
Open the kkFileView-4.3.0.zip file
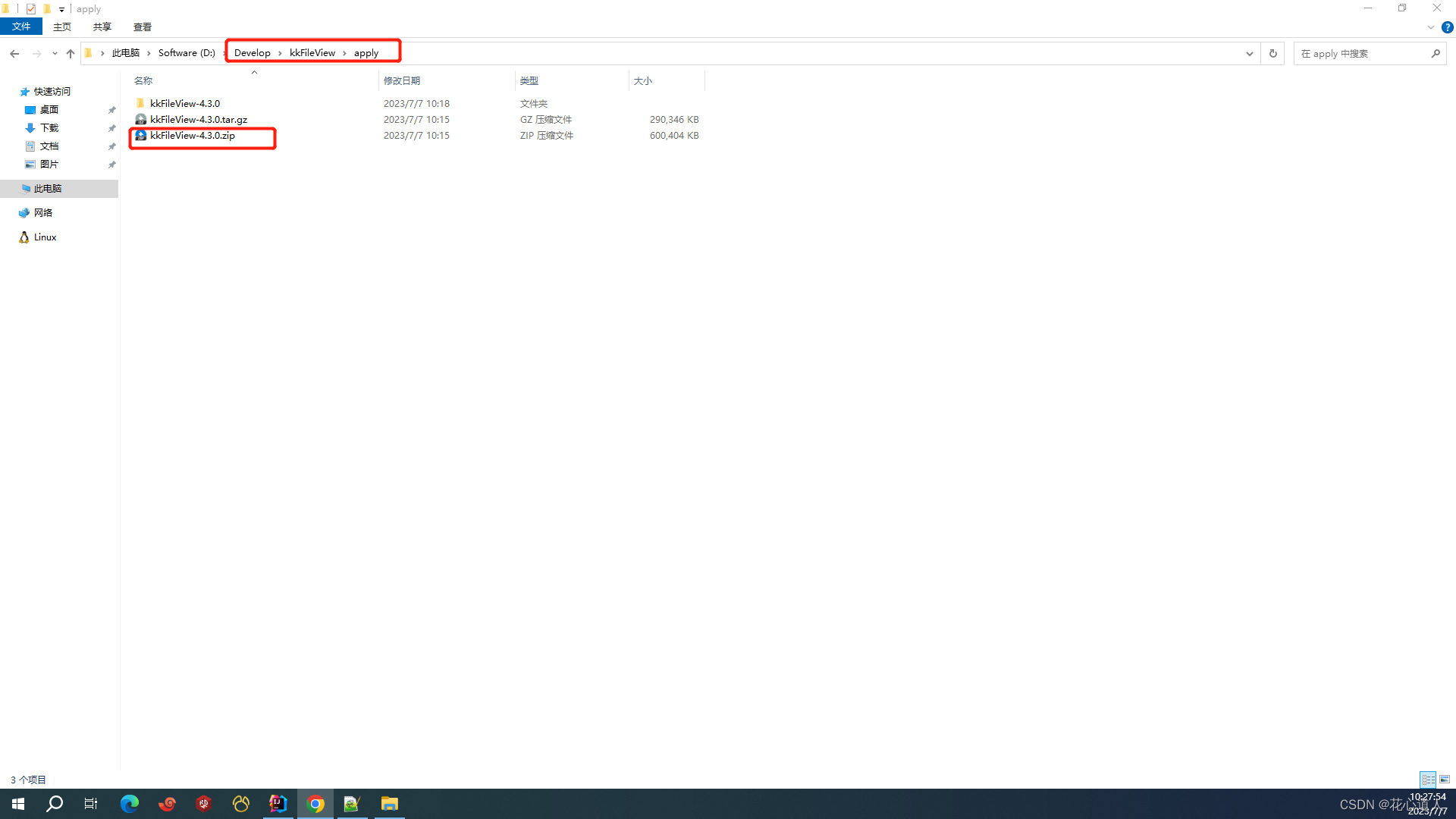click(192, 136)
